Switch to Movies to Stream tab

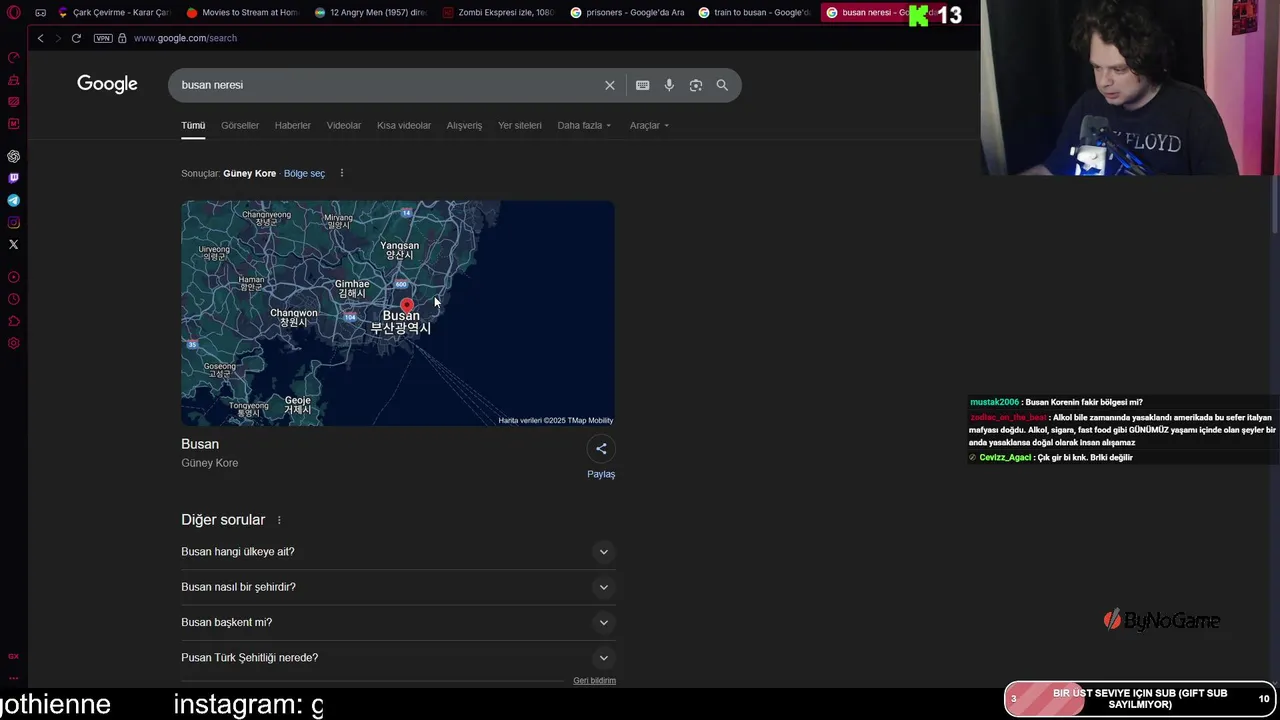(x=241, y=13)
